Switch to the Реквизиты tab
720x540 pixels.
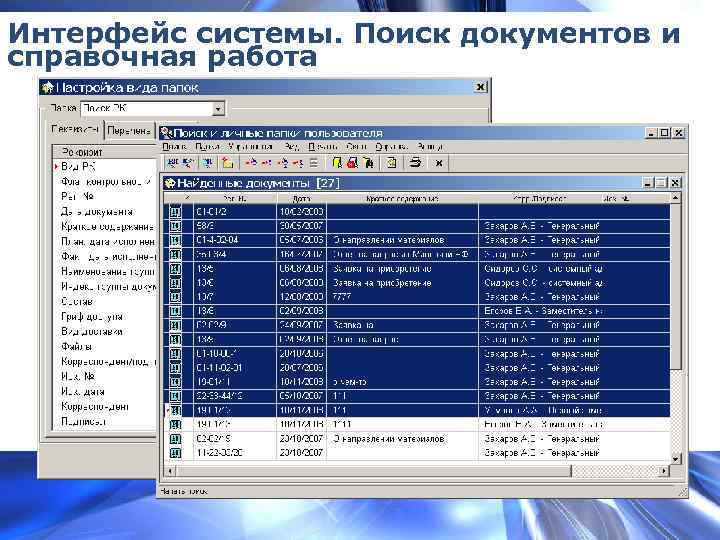(75, 129)
